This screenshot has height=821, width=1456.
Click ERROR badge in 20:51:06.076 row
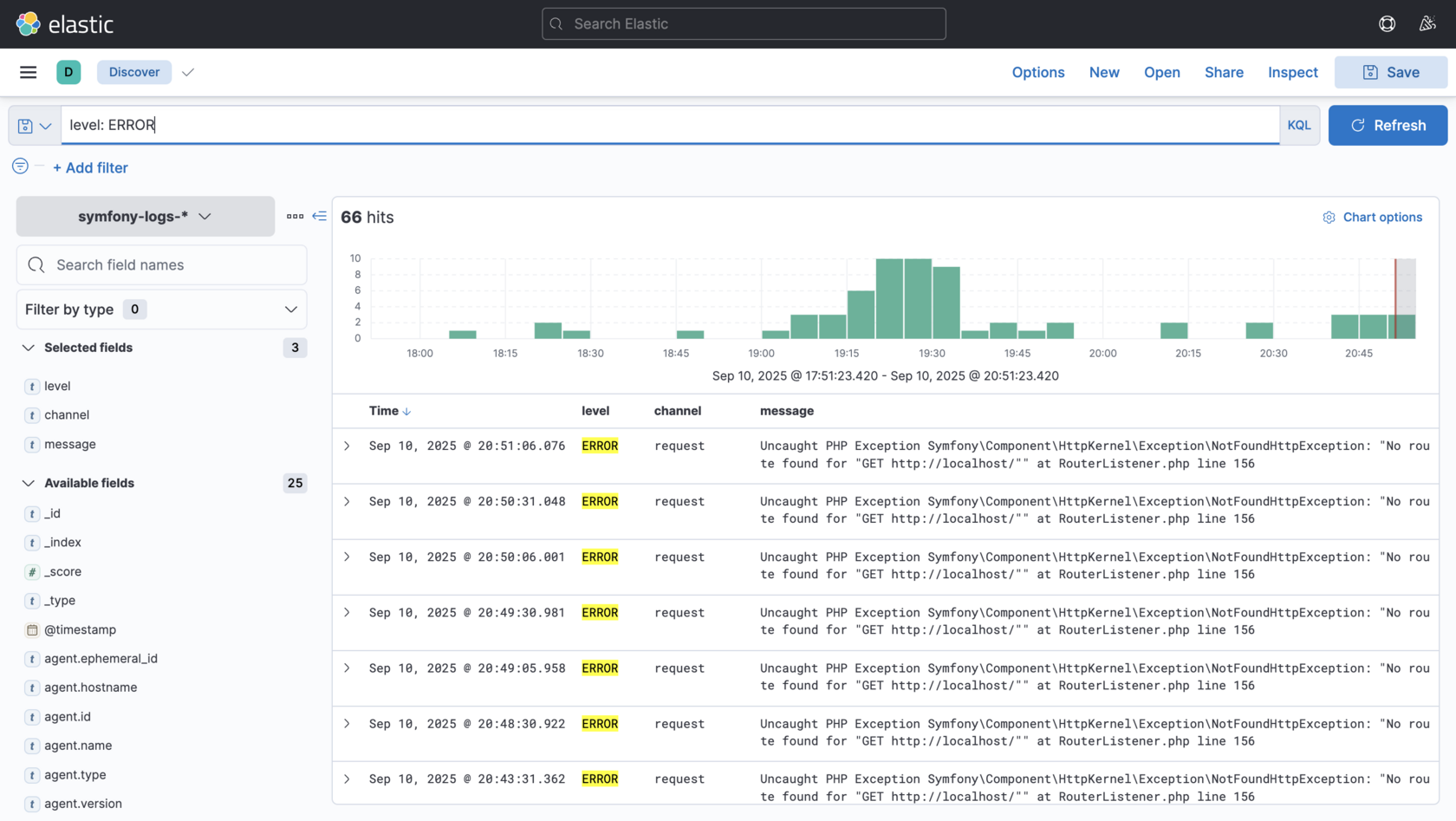coord(600,446)
